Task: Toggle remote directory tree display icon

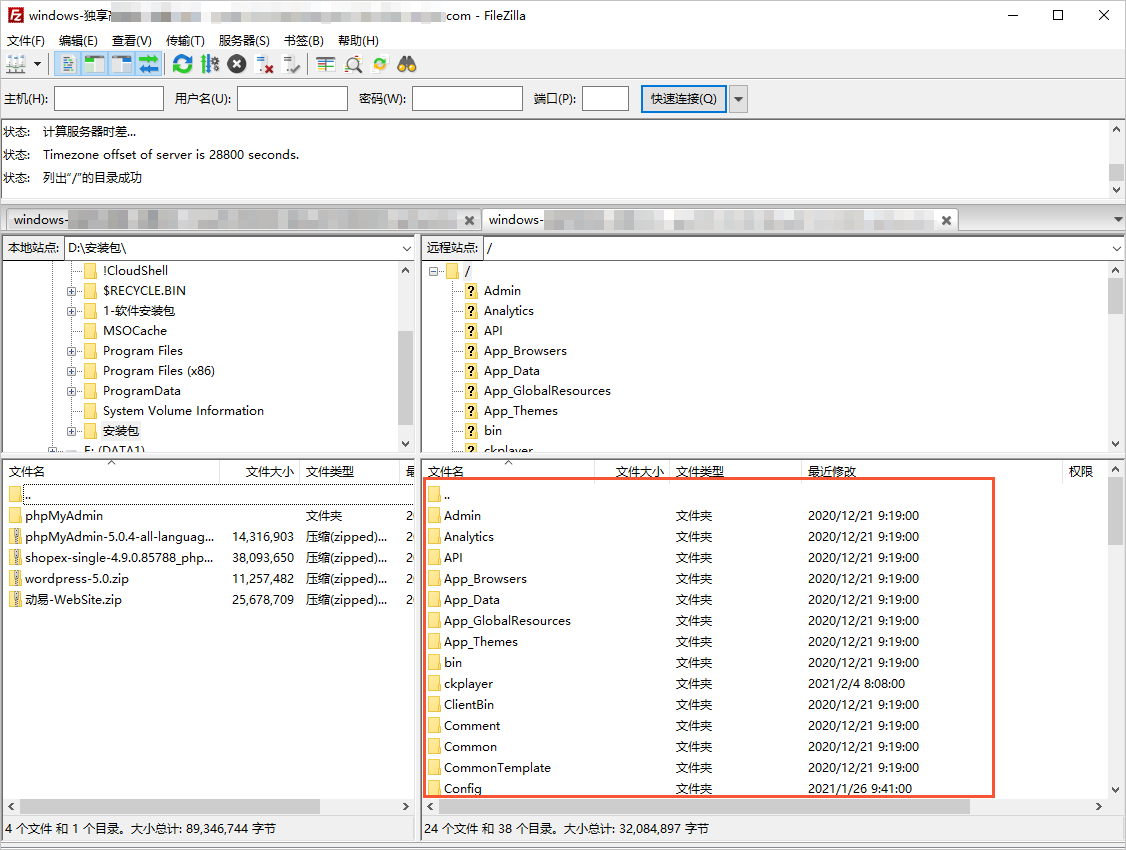Action: pos(121,65)
